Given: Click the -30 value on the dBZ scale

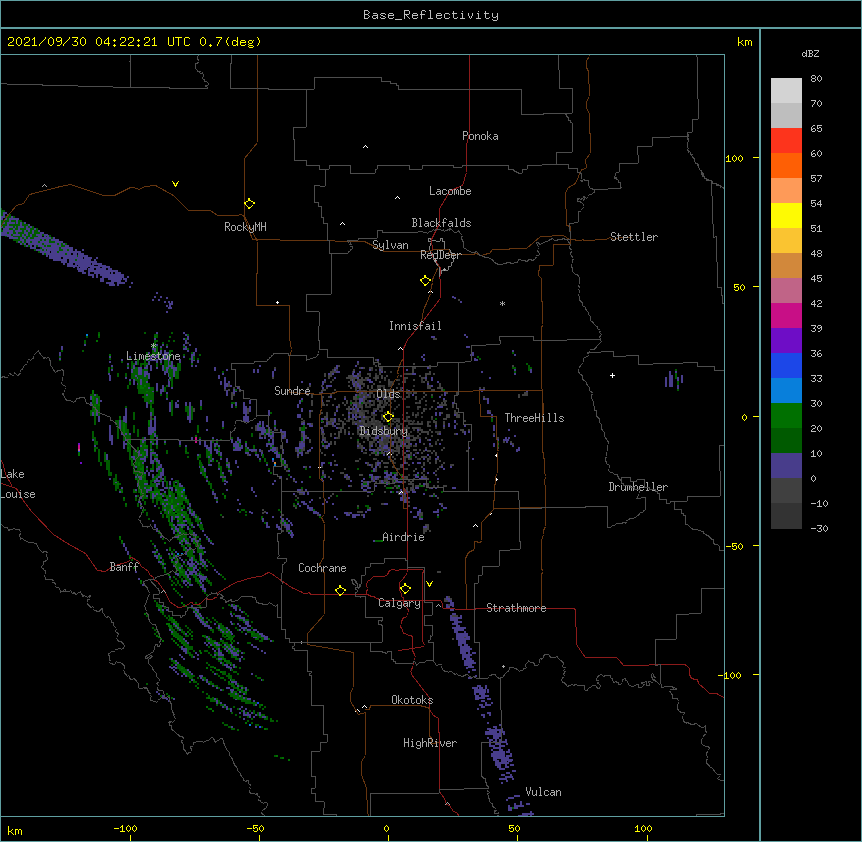Looking at the screenshot, I should click(x=819, y=528).
